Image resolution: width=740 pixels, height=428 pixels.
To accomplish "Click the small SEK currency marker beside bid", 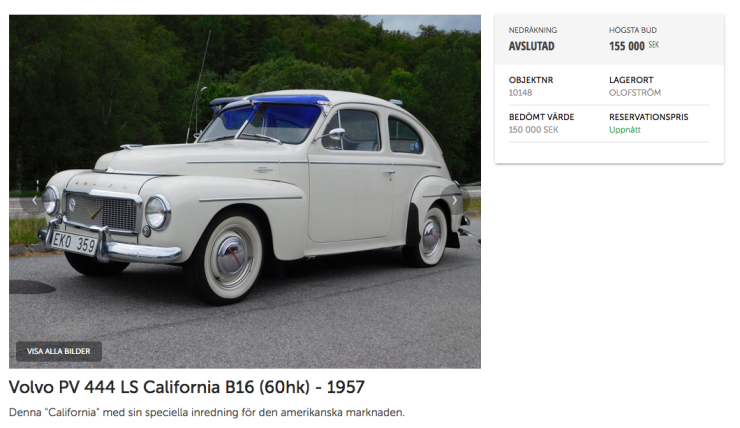I will [654, 45].
